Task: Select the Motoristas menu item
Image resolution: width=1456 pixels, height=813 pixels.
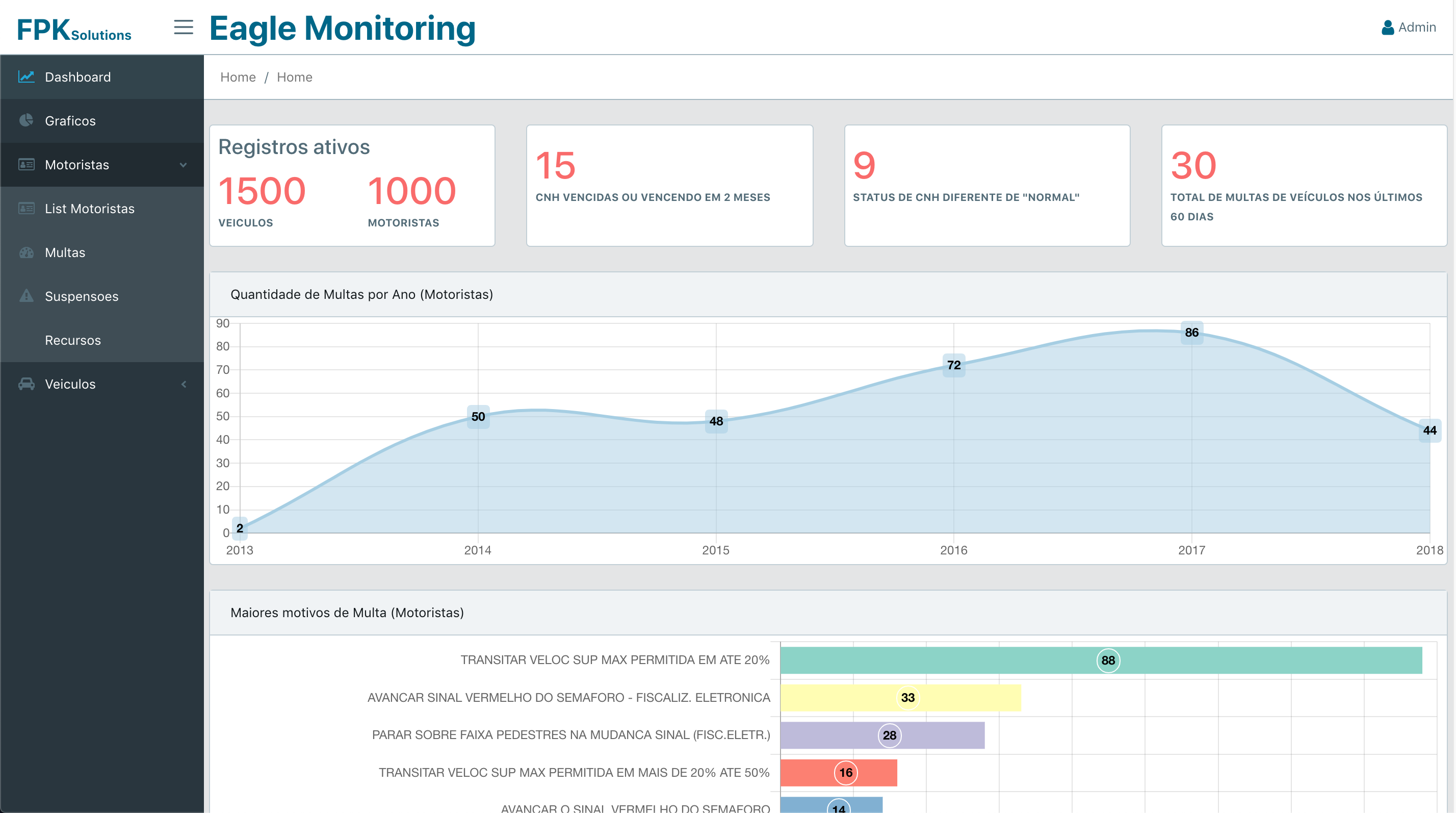Action: tap(102, 165)
